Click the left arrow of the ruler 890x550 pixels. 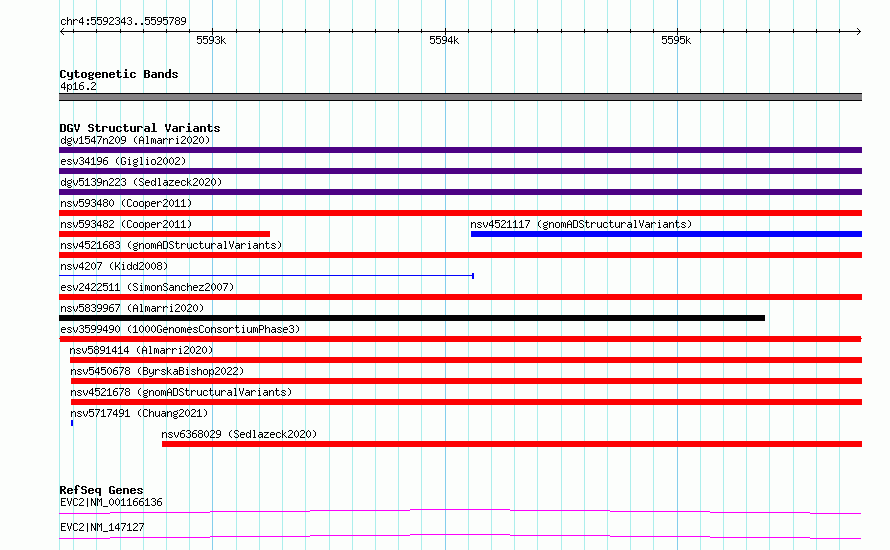62,32
